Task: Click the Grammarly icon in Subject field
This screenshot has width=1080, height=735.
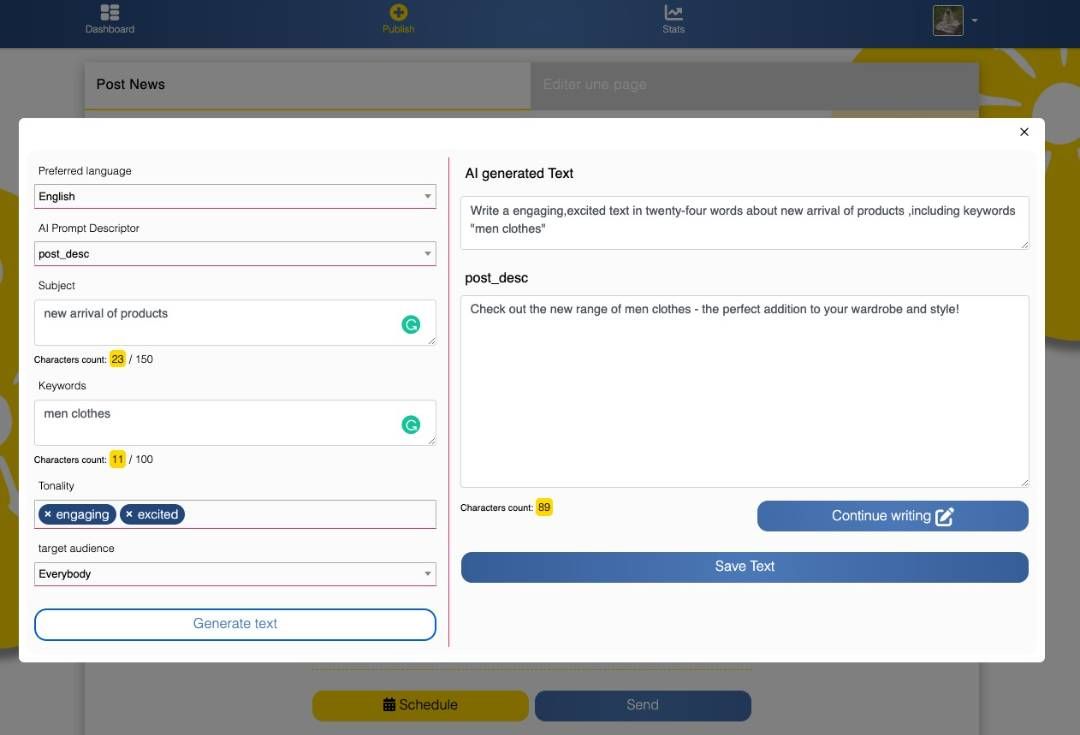Action: pos(411,325)
